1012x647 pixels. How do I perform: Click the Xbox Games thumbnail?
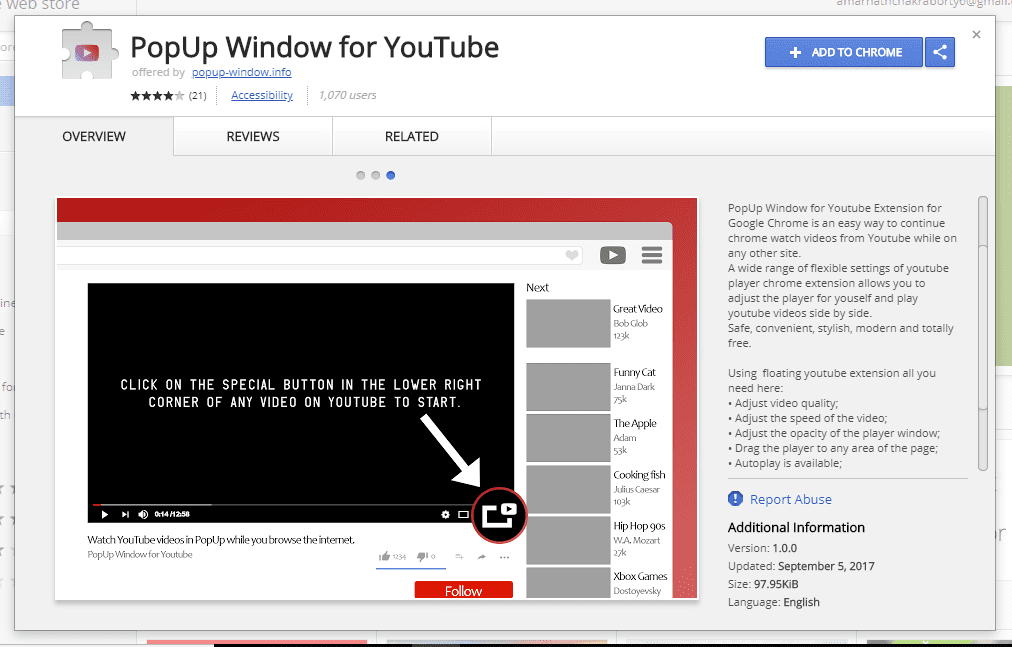pos(568,582)
